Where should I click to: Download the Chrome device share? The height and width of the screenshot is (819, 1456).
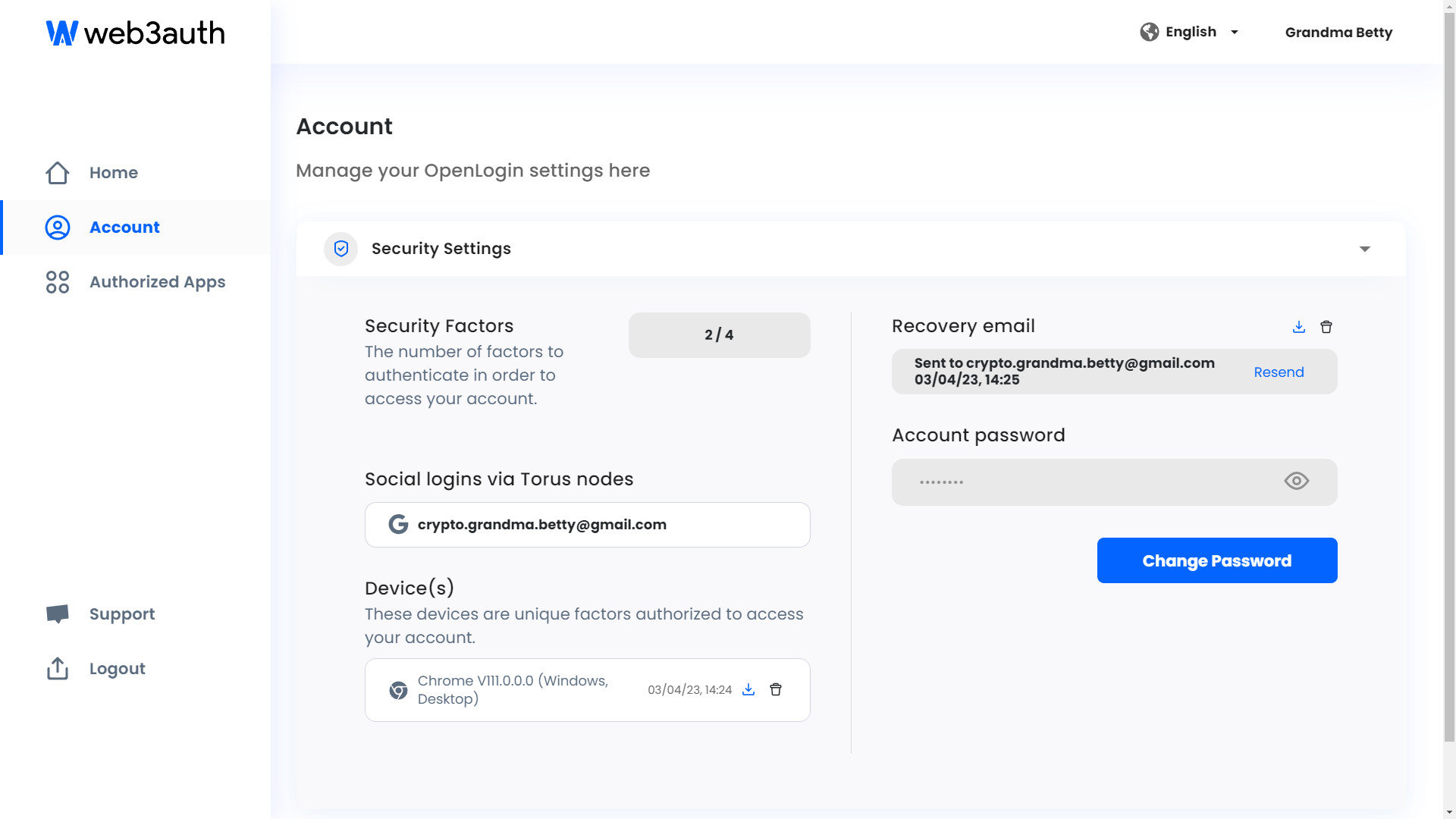point(748,689)
